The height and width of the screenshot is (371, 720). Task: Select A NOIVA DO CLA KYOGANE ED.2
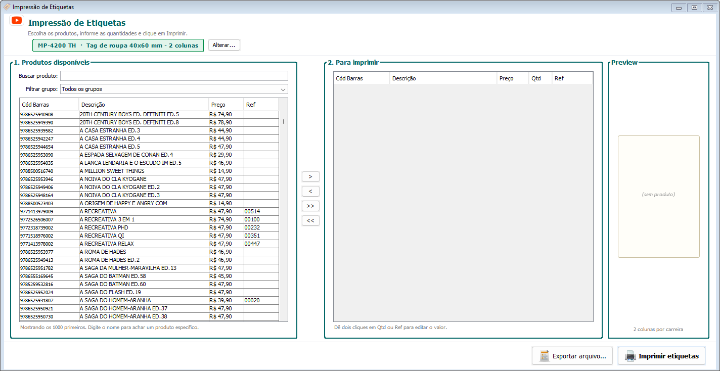[149, 187]
